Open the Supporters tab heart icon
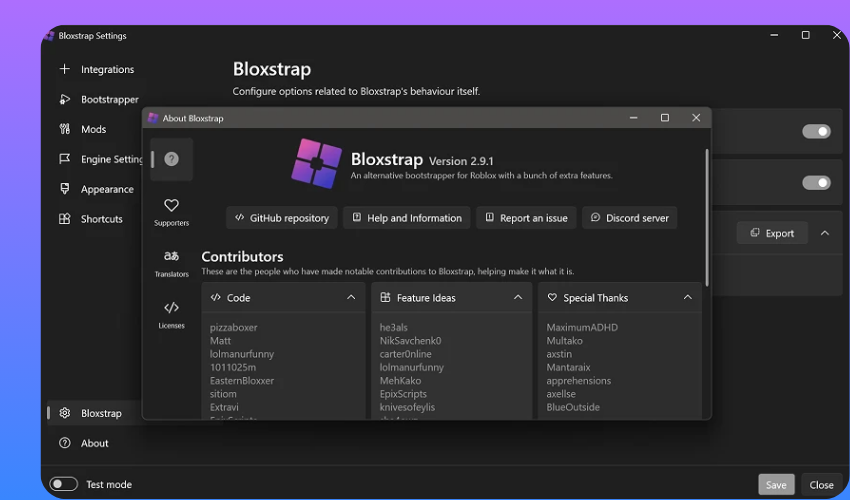 tap(171, 206)
